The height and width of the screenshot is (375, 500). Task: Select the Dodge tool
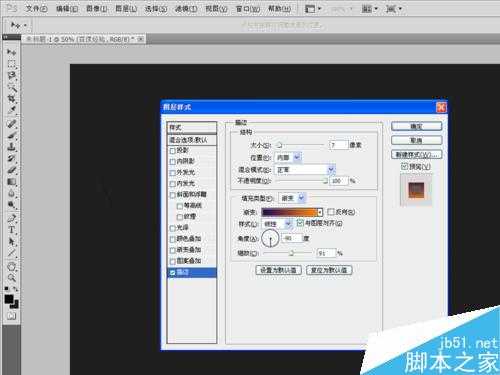(11, 205)
